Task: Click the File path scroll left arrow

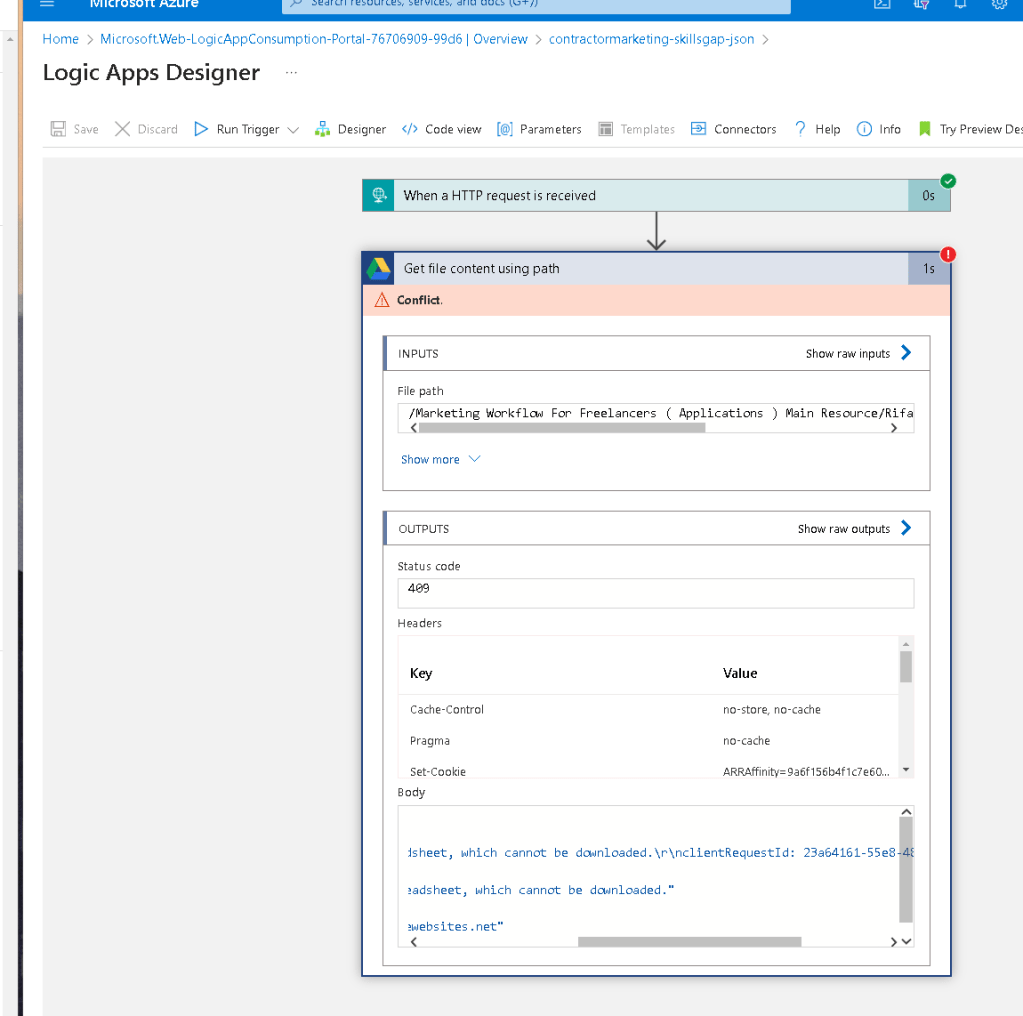Action: click(414, 428)
